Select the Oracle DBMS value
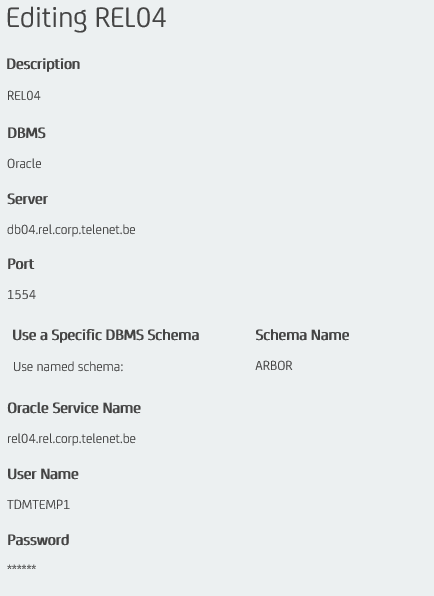The height and width of the screenshot is (596, 434). pos(24,164)
